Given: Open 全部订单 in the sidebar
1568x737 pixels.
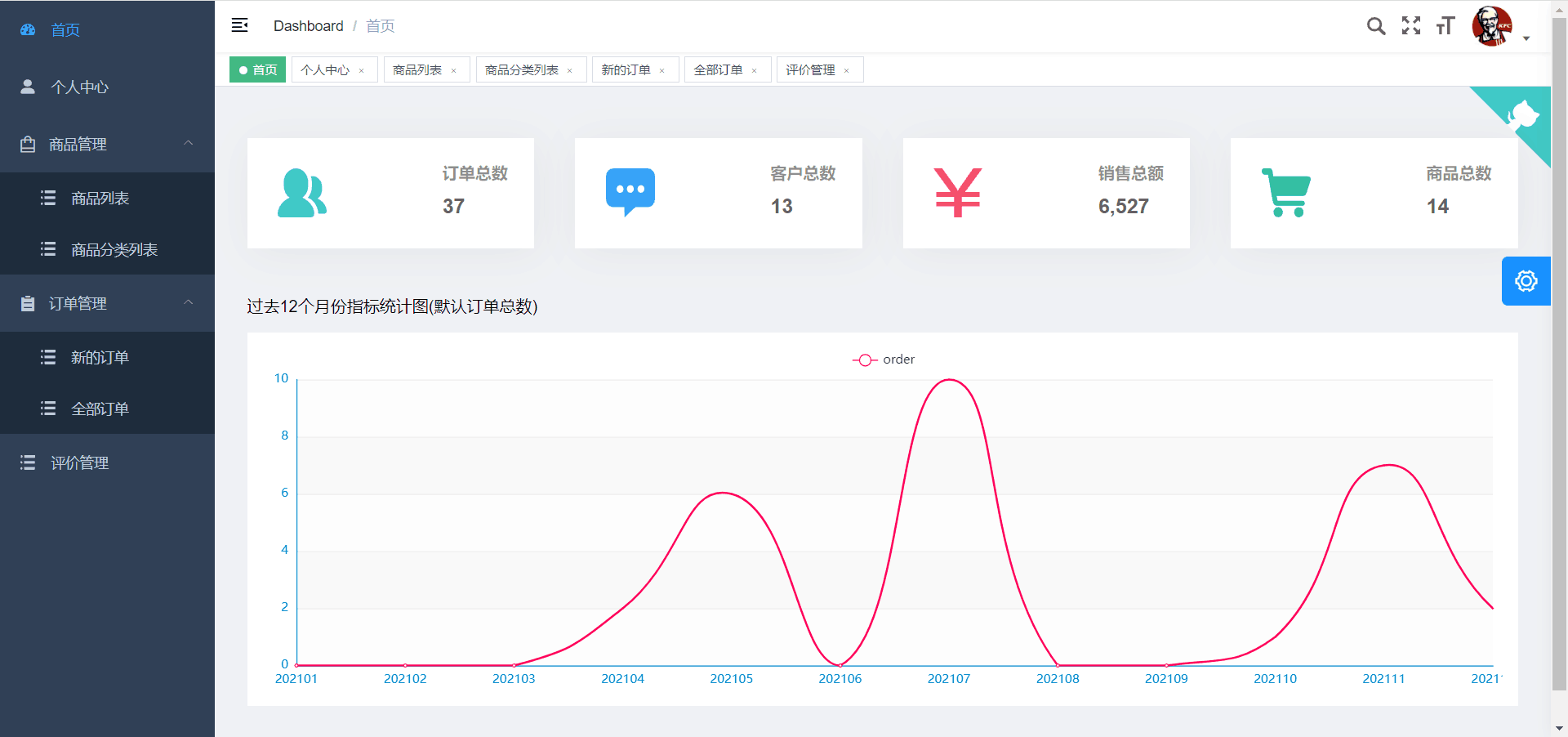Looking at the screenshot, I should pyautogui.click(x=107, y=409).
